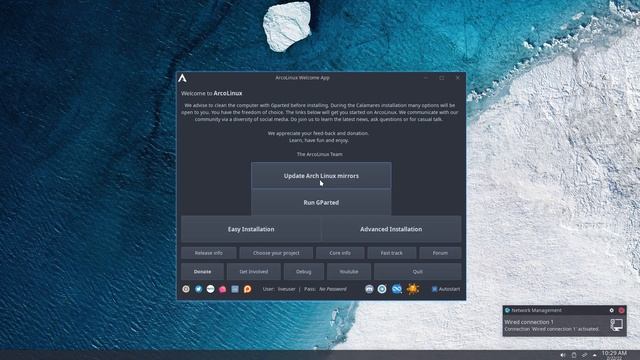Open the white round icon right of Twitter
This screenshot has height=360, width=640.
[x=211, y=289]
